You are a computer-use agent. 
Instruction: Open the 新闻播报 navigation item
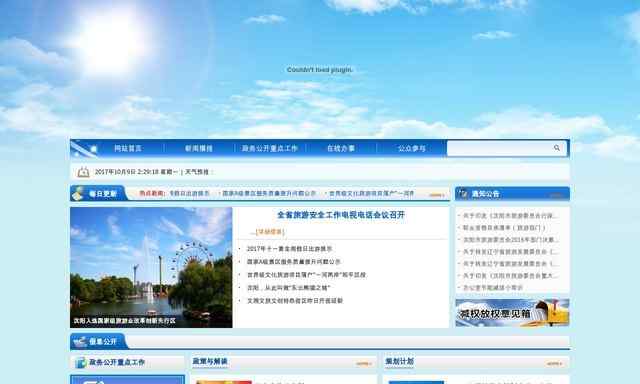[x=199, y=149]
